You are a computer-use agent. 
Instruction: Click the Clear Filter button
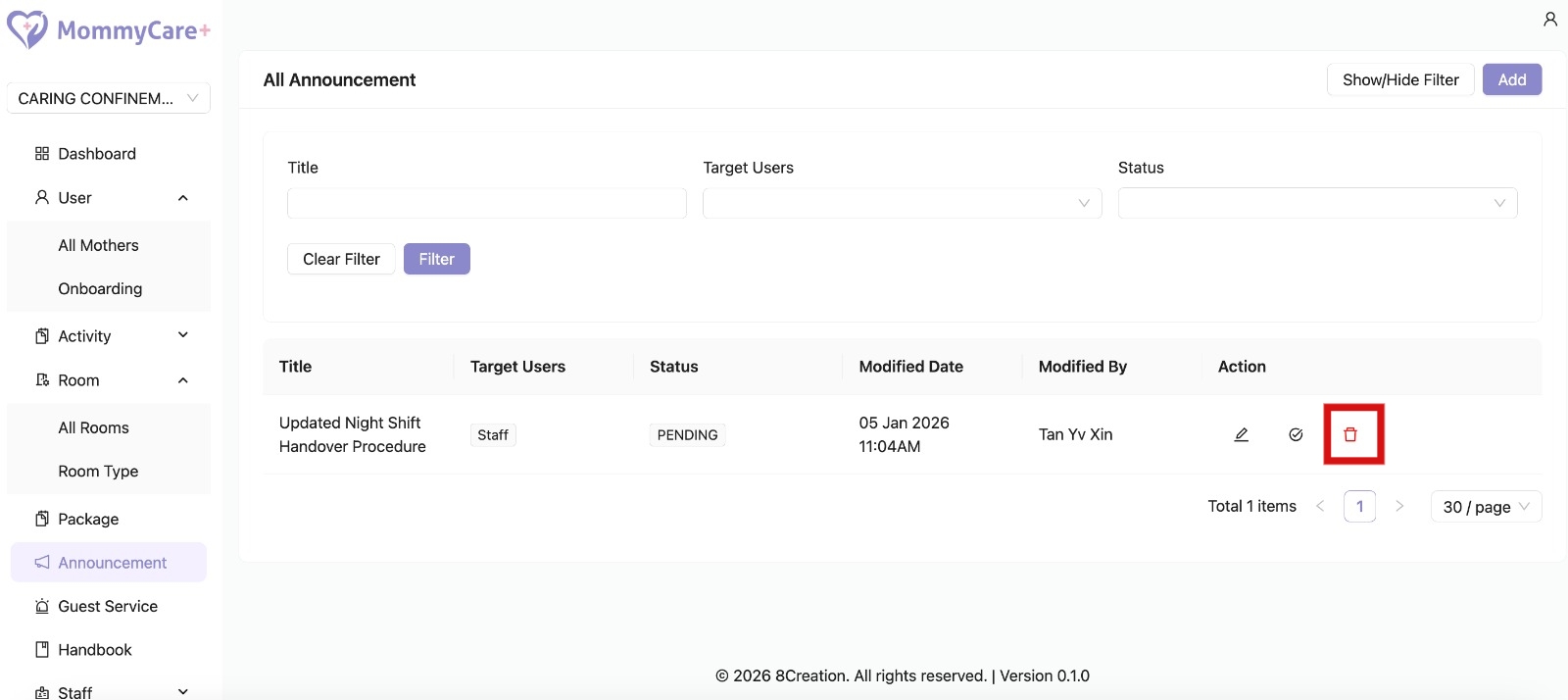click(341, 259)
